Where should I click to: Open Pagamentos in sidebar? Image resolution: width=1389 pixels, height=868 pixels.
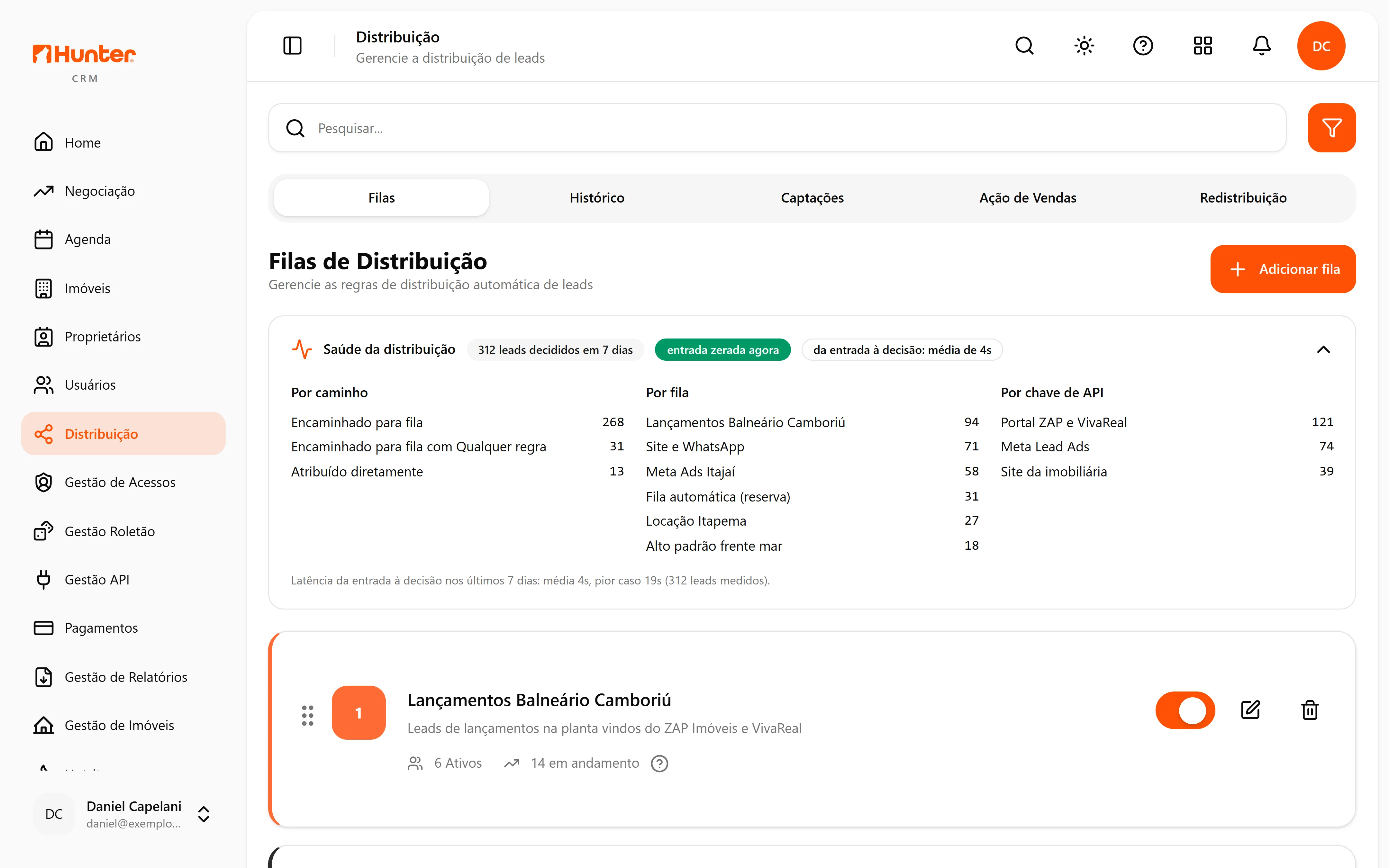(123, 628)
